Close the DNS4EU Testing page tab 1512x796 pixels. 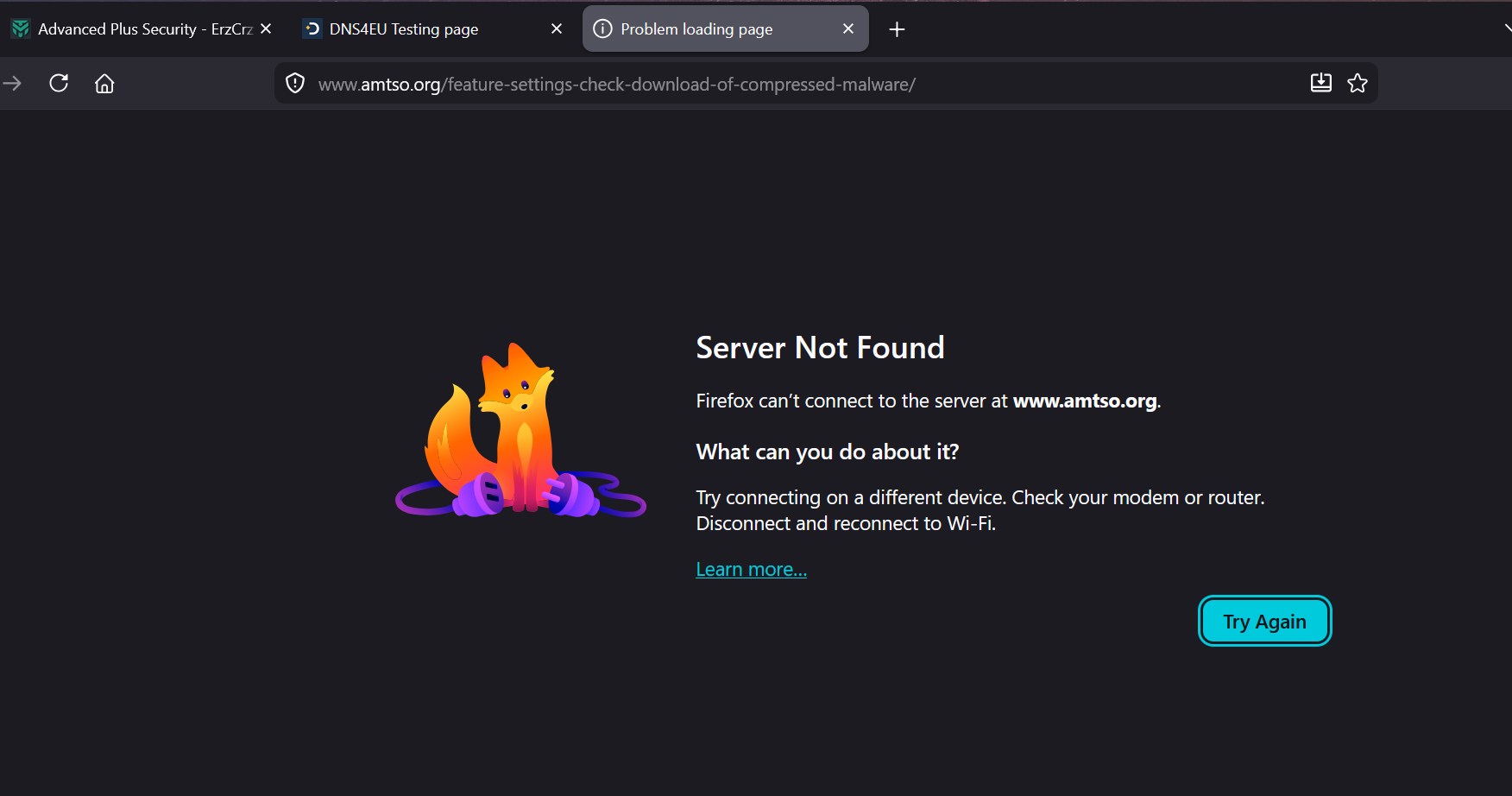tap(557, 28)
